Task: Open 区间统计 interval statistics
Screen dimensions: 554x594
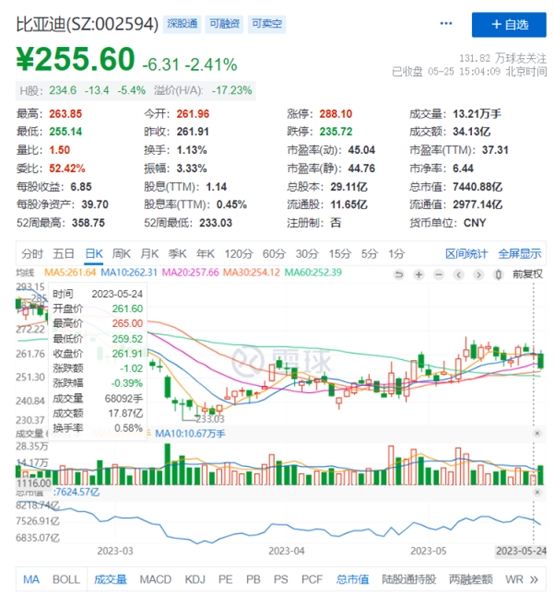Action: 466,253
